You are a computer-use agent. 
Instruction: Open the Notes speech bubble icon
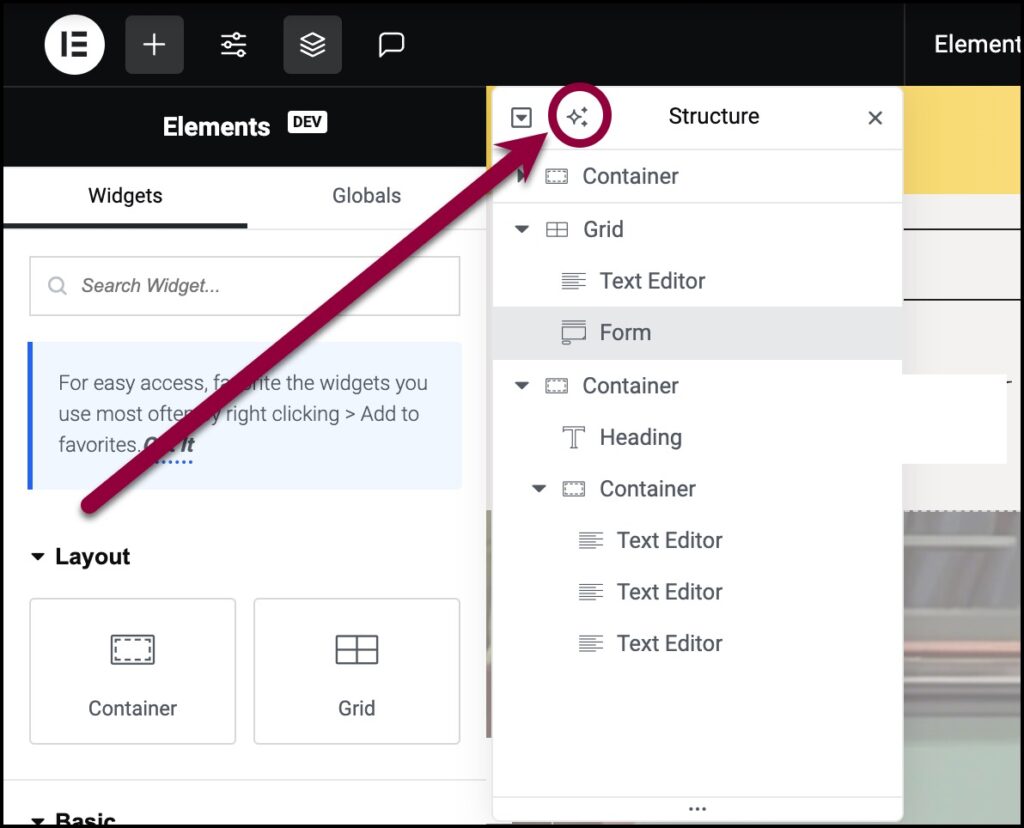(391, 45)
